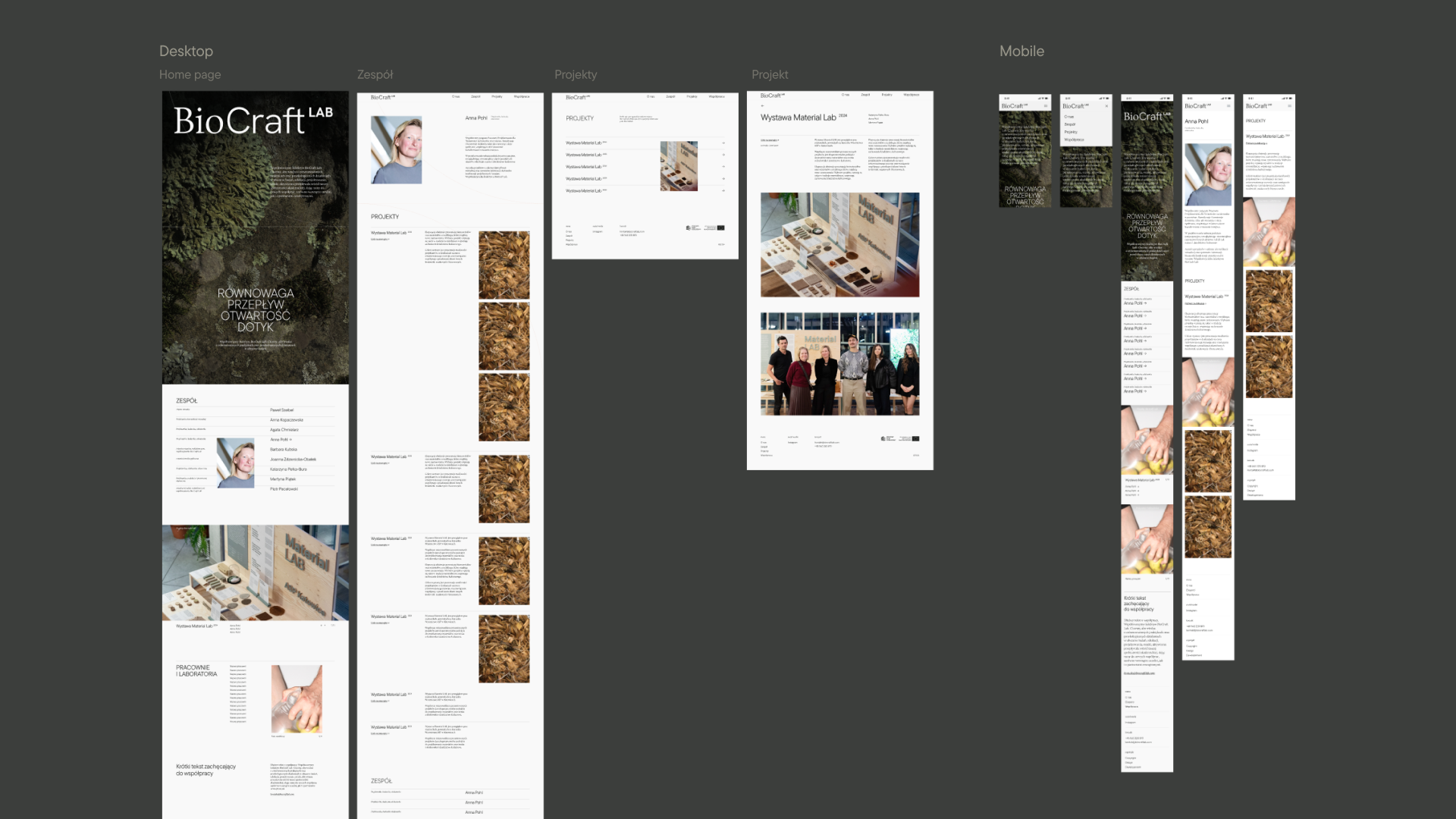Click back arrow above Wystawa Material Lab title

click(762, 105)
